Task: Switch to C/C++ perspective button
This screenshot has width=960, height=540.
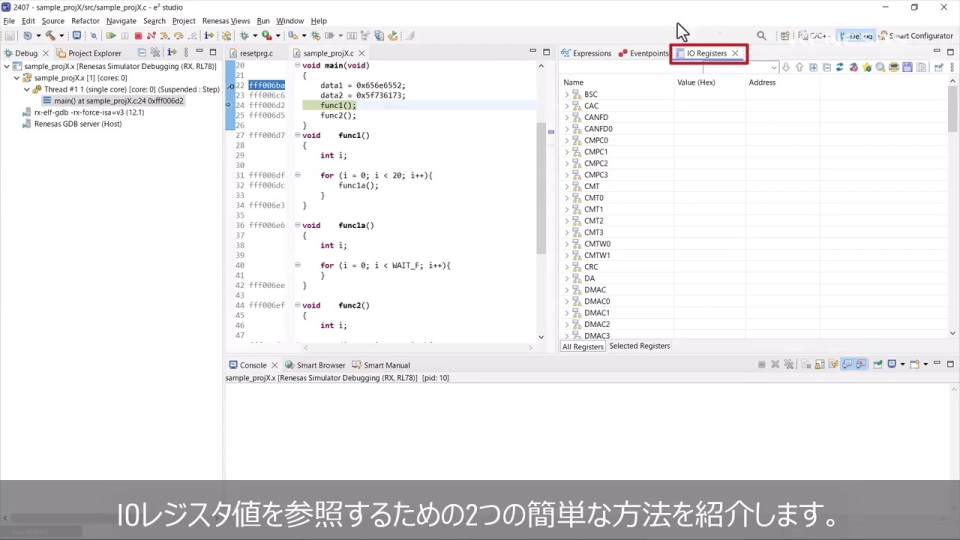Action: point(814,36)
